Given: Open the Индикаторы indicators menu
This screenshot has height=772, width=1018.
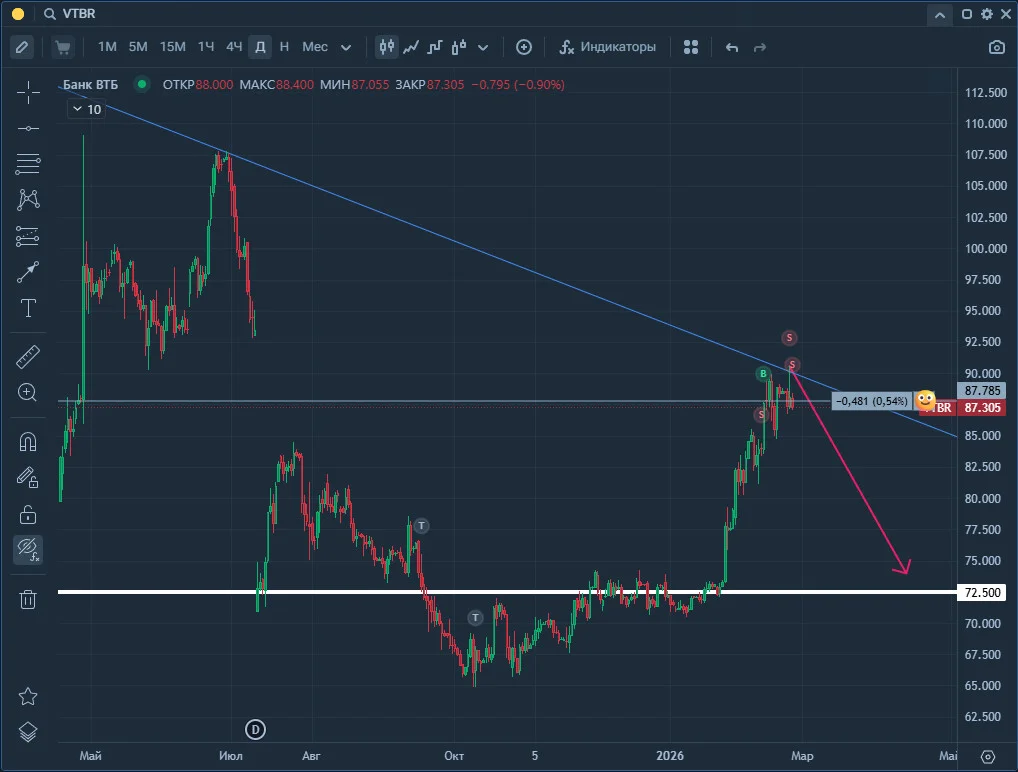Looking at the screenshot, I should pyautogui.click(x=608, y=47).
